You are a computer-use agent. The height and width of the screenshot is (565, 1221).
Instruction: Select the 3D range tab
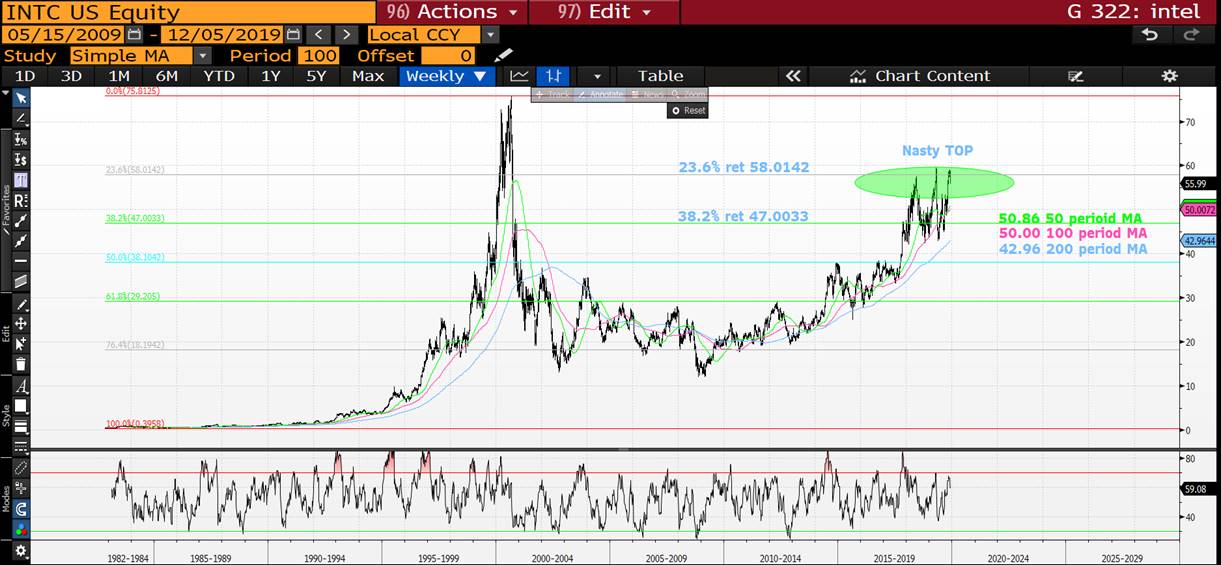tap(71, 76)
